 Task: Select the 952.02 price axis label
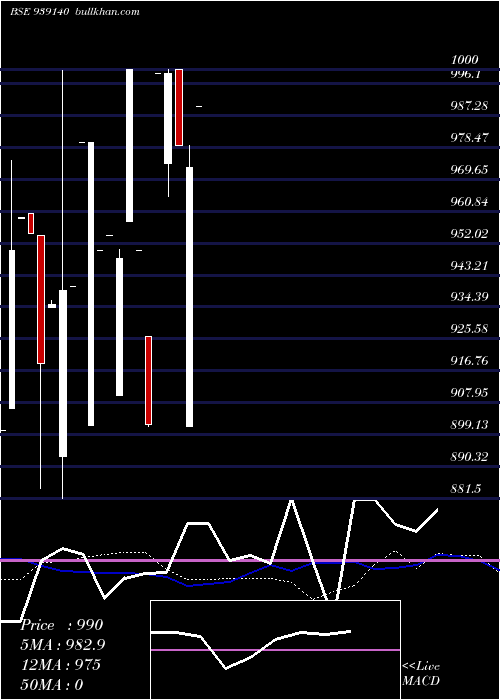[469, 233]
